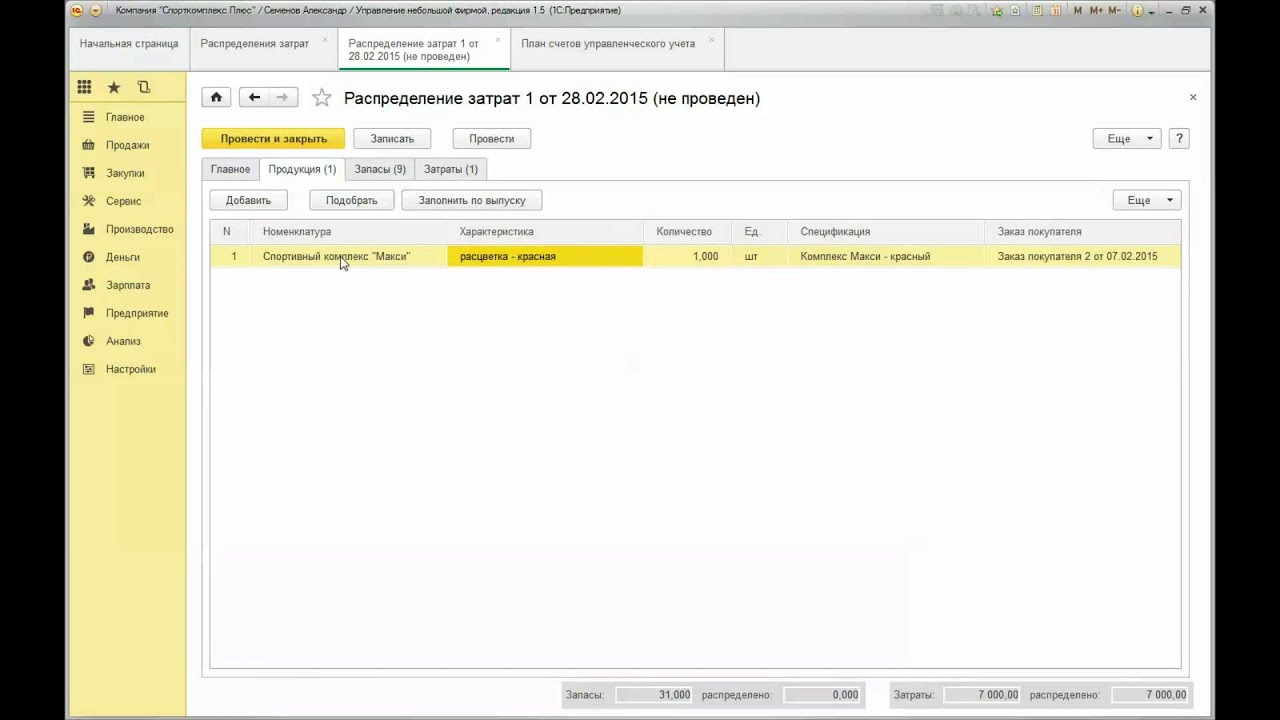Image resolution: width=1280 pixels, height=720 pixels.
Task: Expand the table's Еще dropdown menu
Action: tap(1147, 200)
